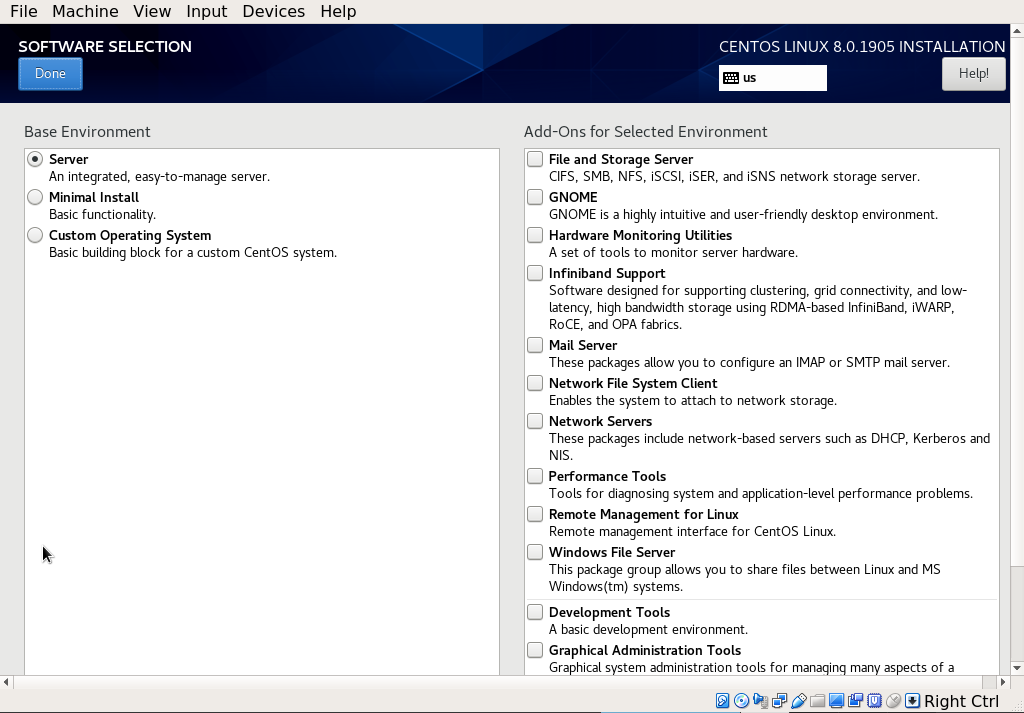Viewport: 1024px width, 713px height.
Task: Open the Devices menu
Action: (x=273, y=11)
